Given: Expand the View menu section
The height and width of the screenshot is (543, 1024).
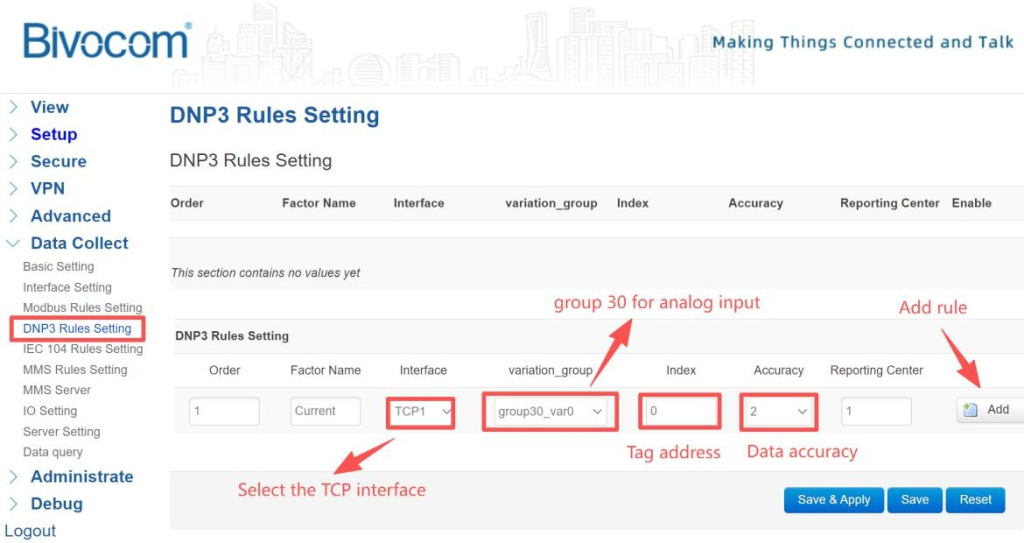Looking at the screenshot, I should [x=49, y=107].
